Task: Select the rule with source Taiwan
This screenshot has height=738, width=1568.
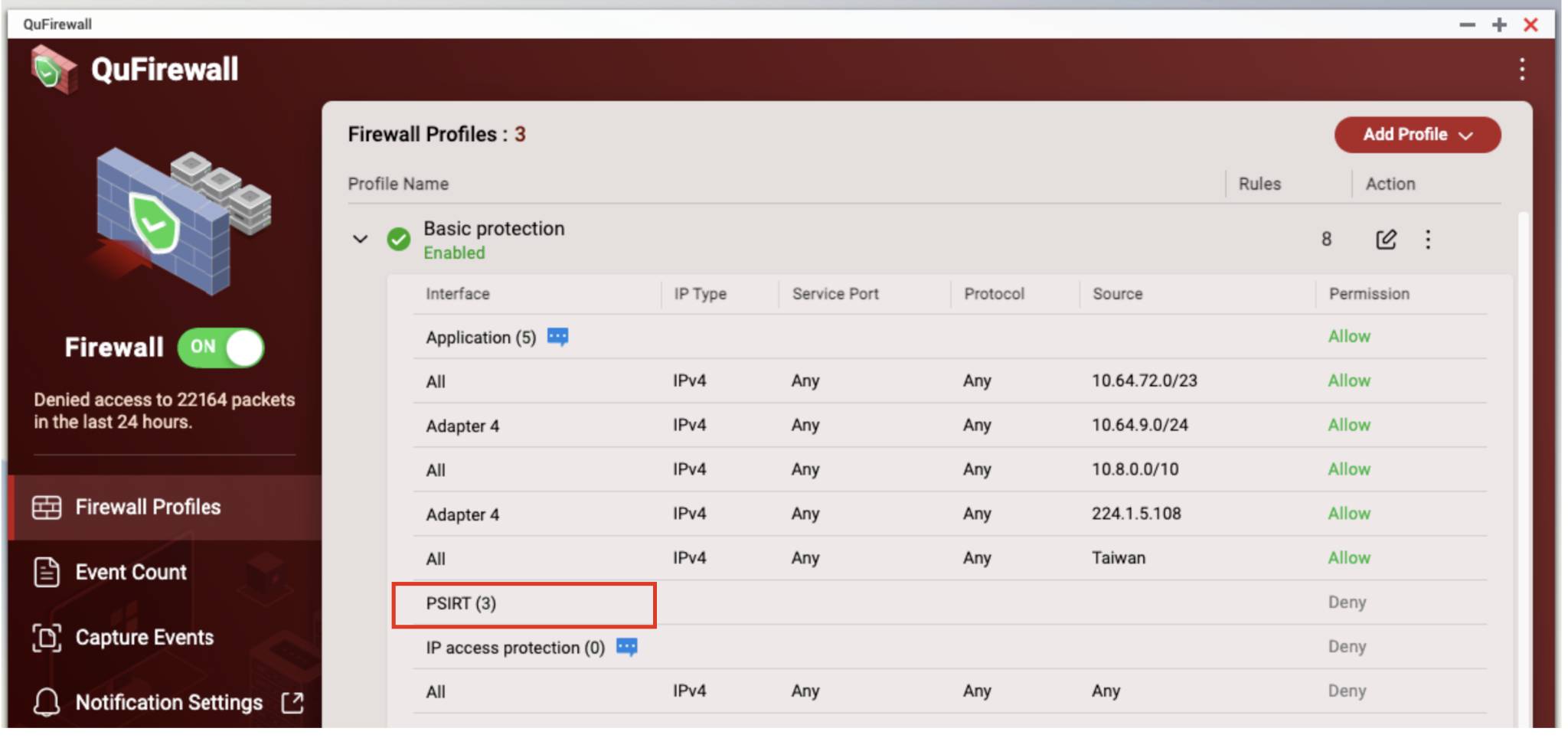Action: (x=1118, y=558)
